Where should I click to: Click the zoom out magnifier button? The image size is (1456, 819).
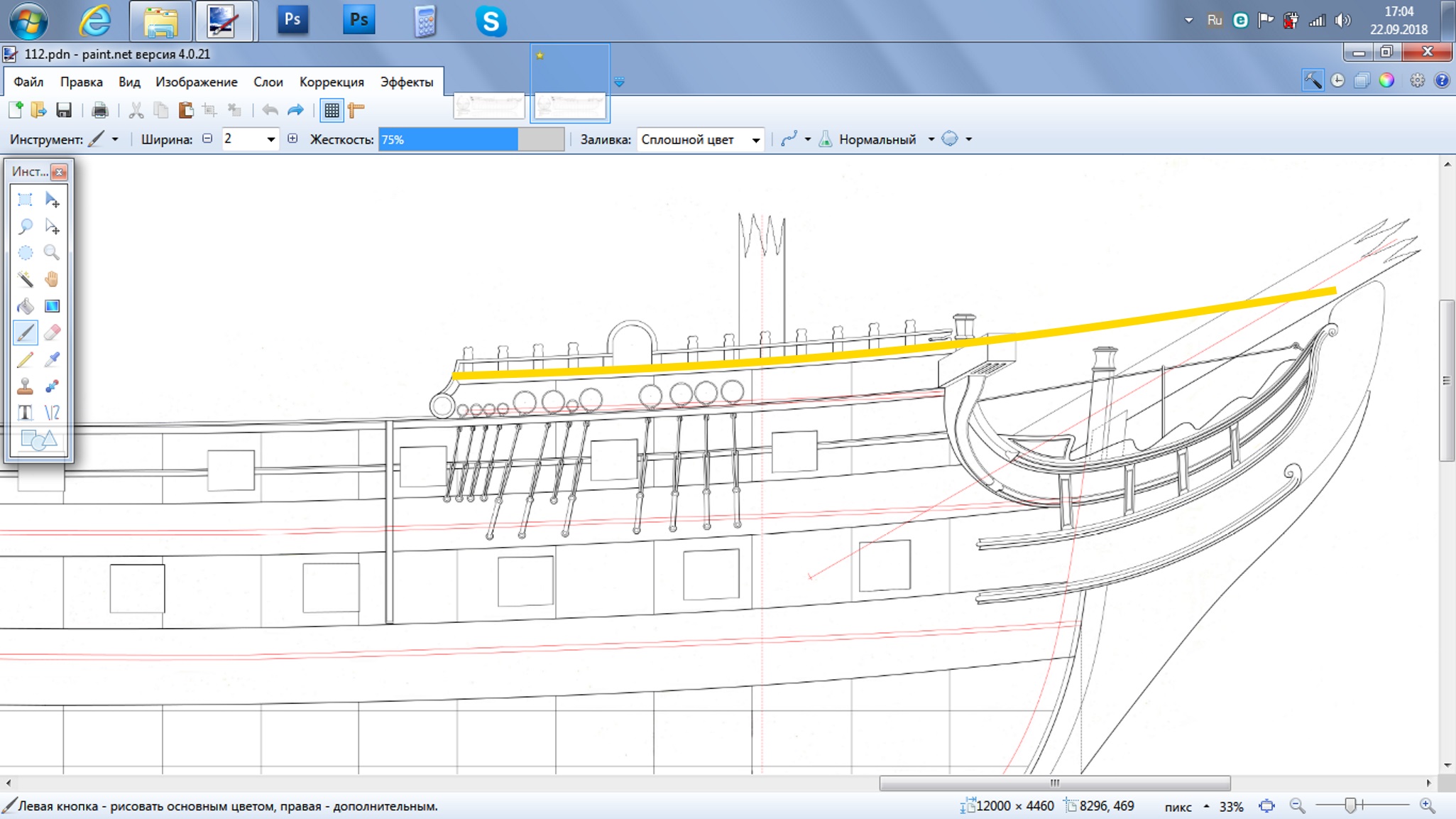click(1297, 806)
